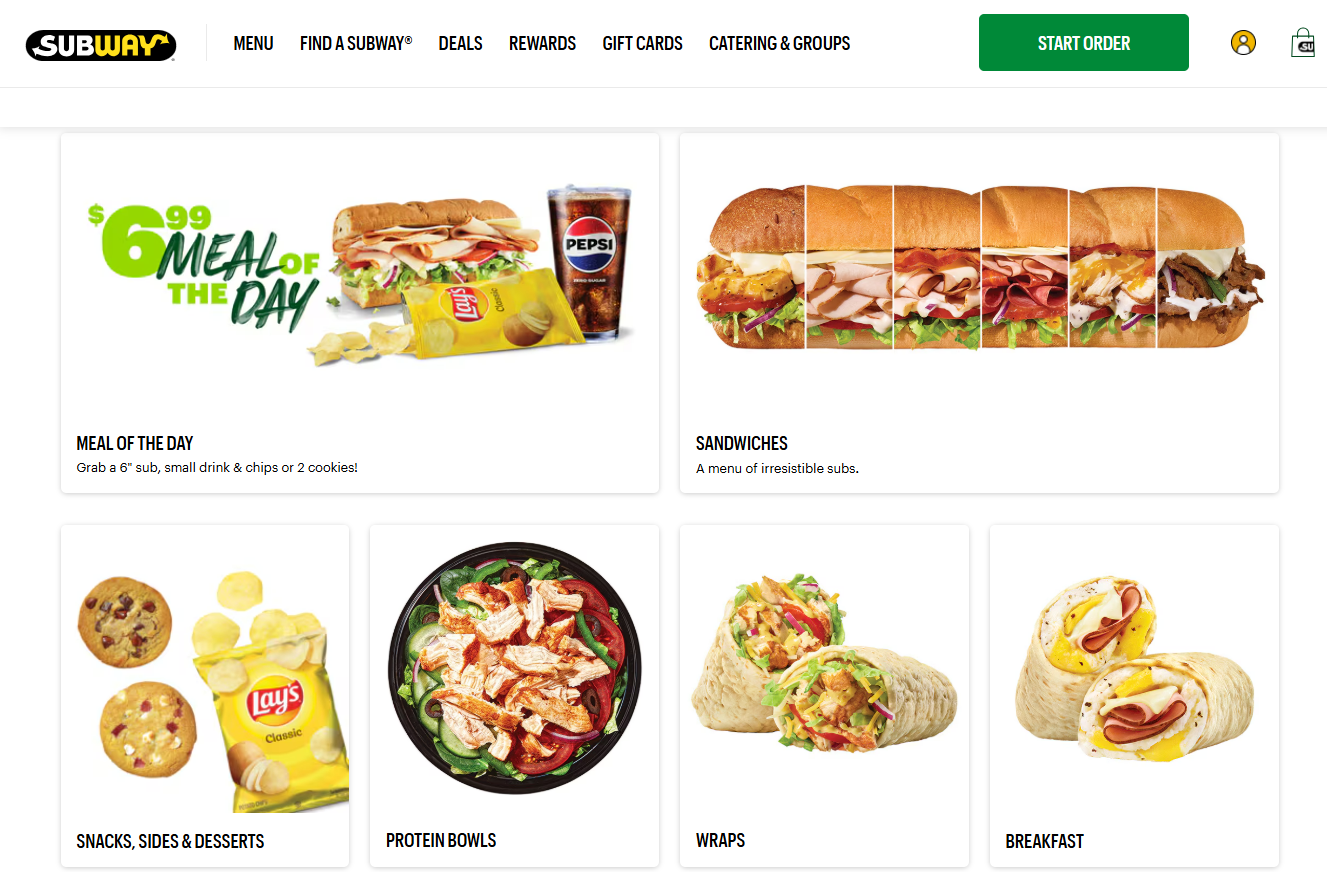The image size is (1327, 872).
Task: Open the Deals page
Action: pyautogui.click(x=460, y=43)
